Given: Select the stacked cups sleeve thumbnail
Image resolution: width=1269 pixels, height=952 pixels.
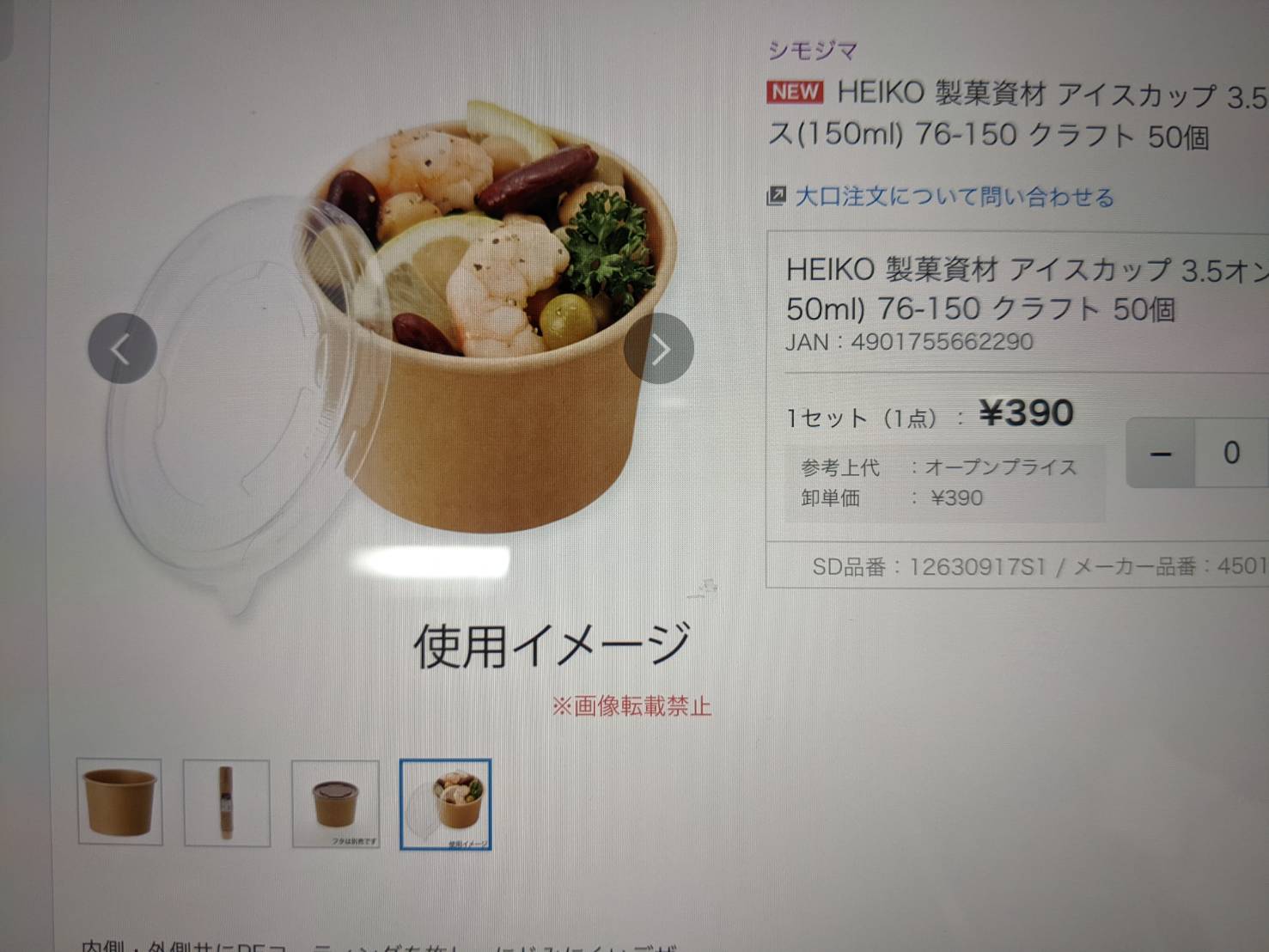Looking at the screenshot, I should click(227, 802).
